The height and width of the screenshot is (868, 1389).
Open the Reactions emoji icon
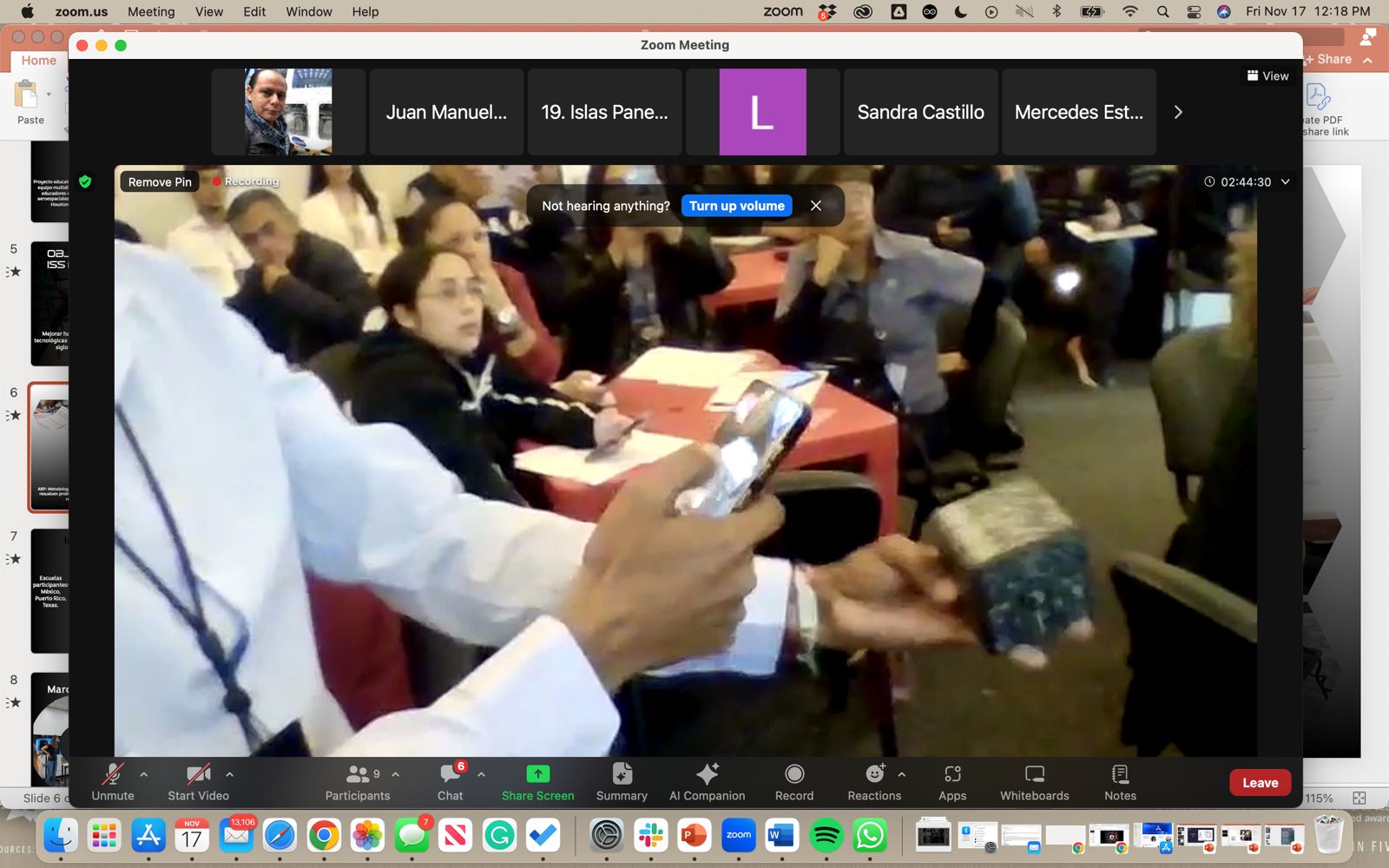point(874,774)
